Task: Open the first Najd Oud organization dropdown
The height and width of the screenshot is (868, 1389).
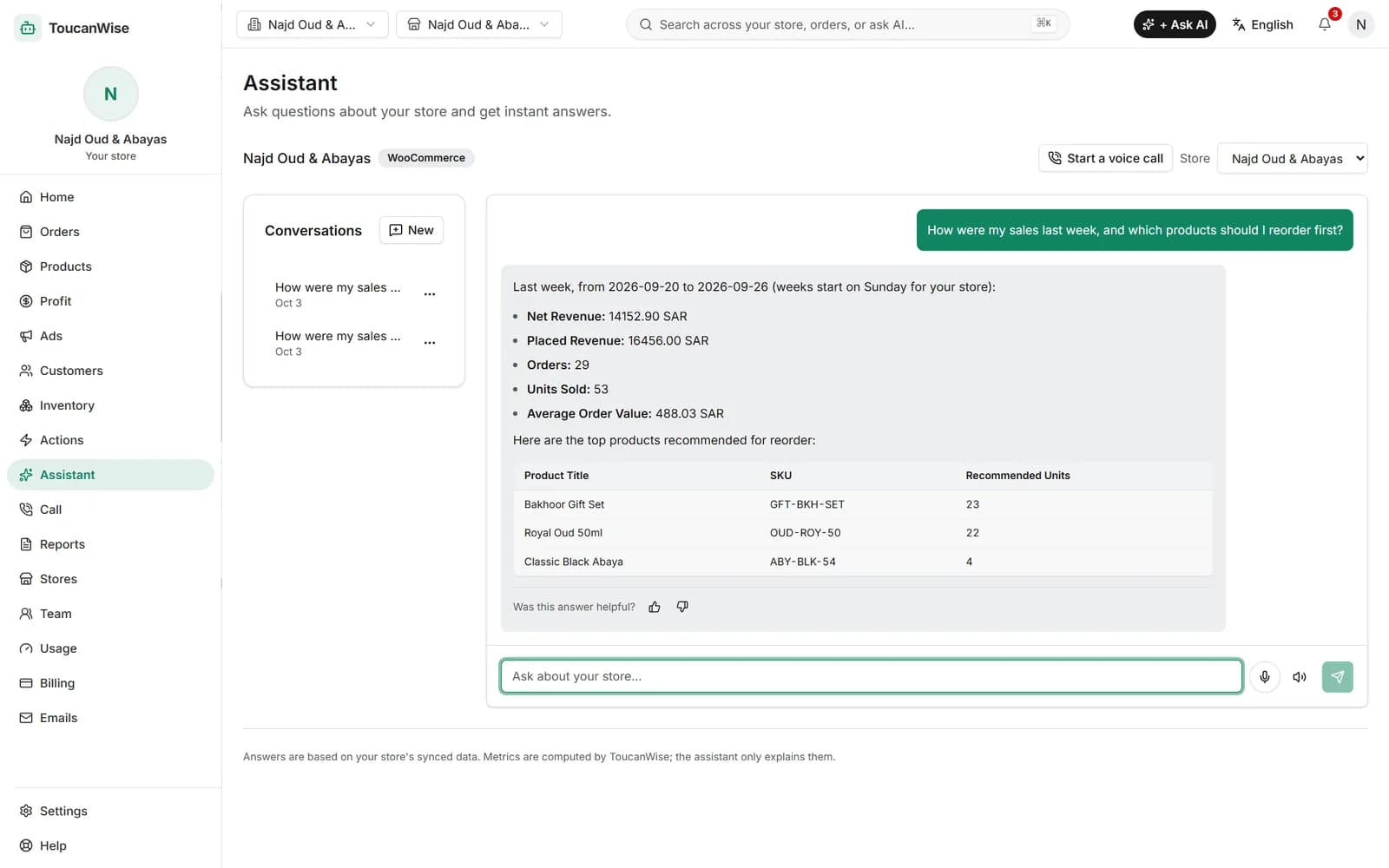Action: [313, 24]
